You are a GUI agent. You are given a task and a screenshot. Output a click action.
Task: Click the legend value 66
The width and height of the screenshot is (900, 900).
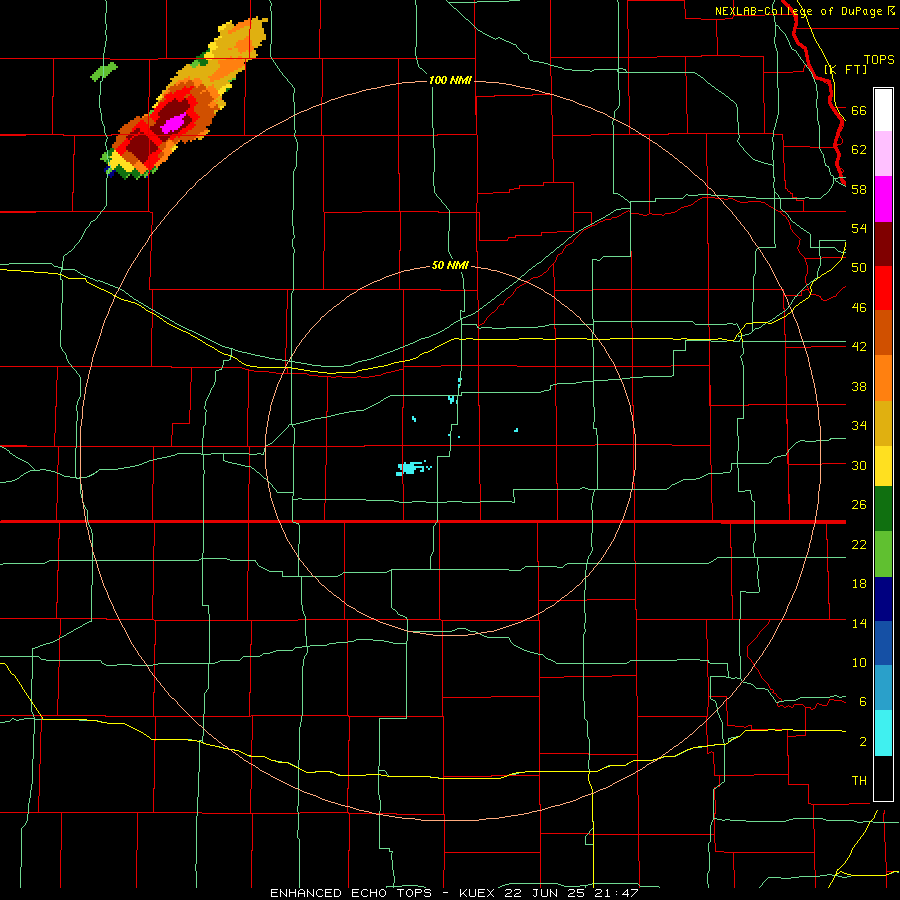859,110
